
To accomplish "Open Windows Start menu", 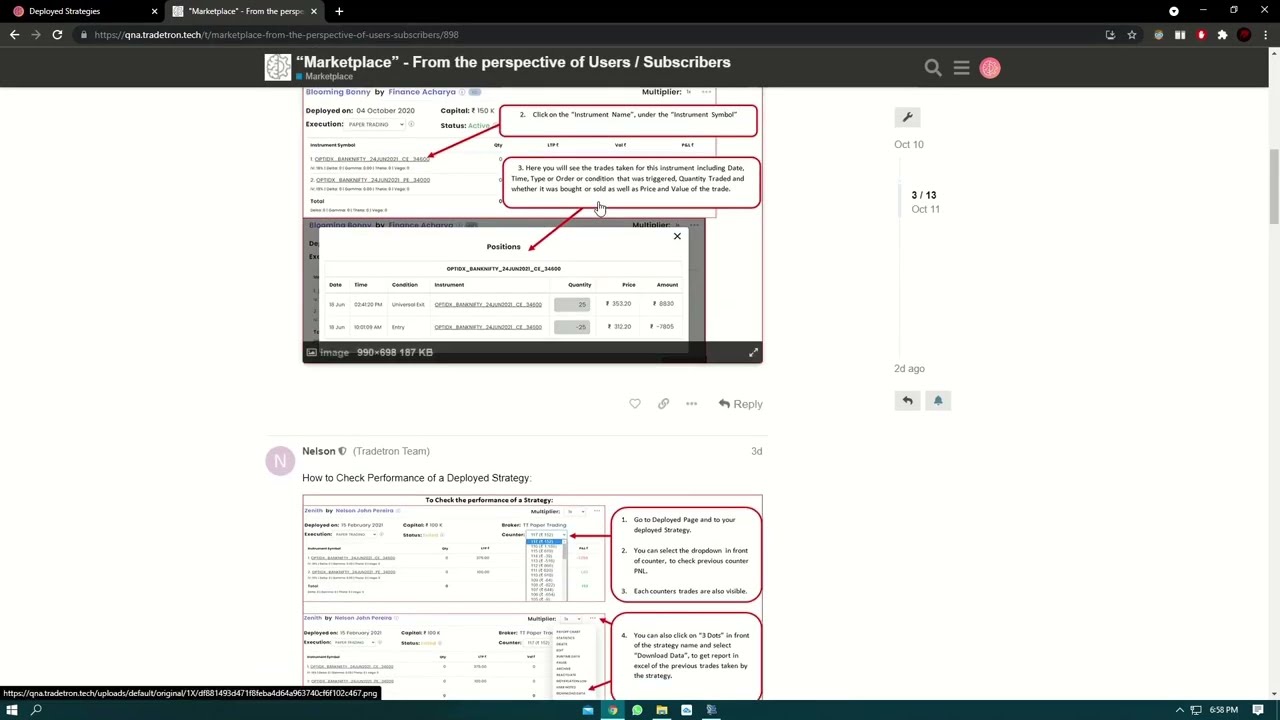I will point(12,710).
